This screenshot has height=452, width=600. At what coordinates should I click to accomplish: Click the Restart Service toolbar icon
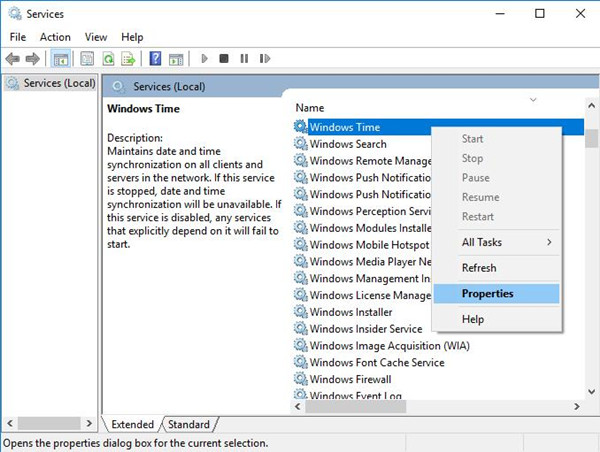click(265, 59)
